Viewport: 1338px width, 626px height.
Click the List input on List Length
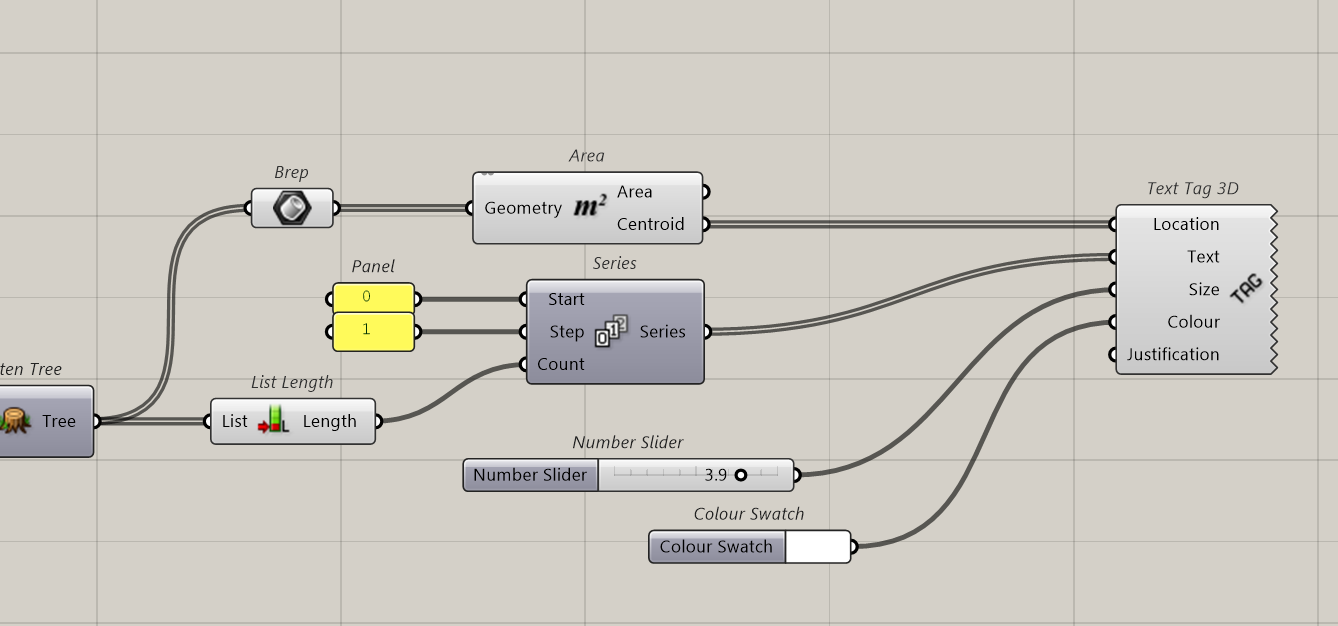[235, 421]
